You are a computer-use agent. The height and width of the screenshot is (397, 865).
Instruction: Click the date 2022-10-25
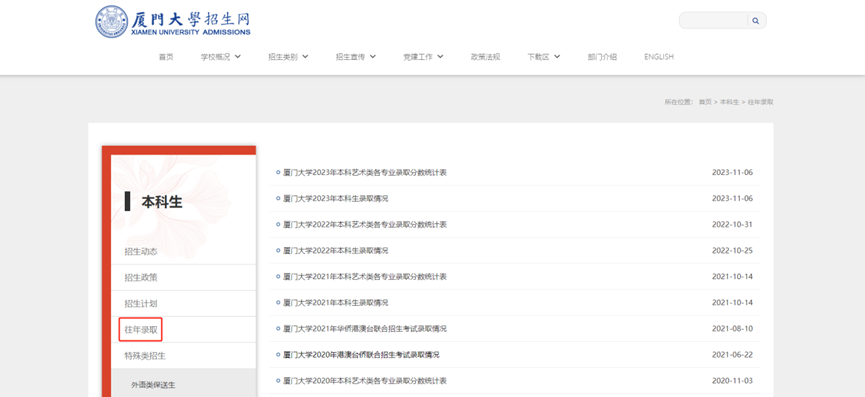732,250
